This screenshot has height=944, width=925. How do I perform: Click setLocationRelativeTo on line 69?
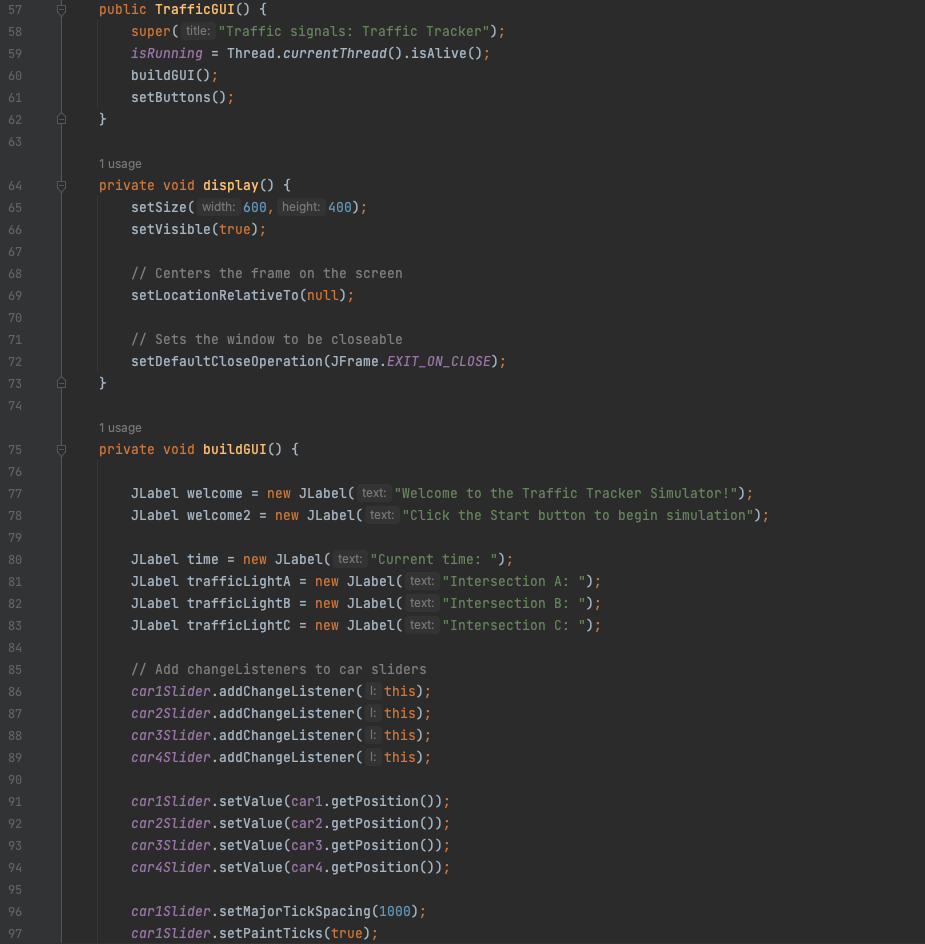click(214, 296)
